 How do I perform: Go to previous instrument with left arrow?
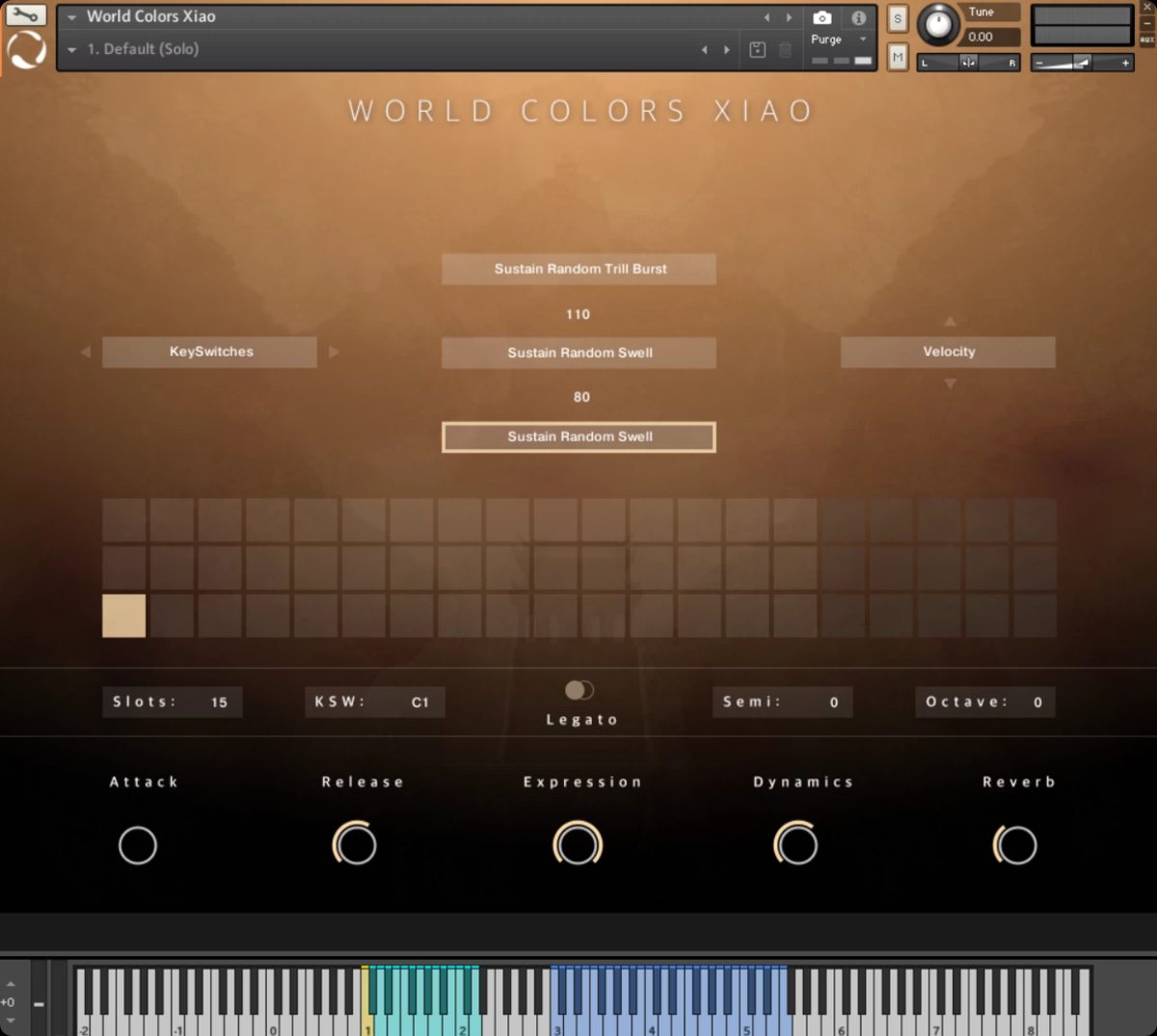[767, 17]
